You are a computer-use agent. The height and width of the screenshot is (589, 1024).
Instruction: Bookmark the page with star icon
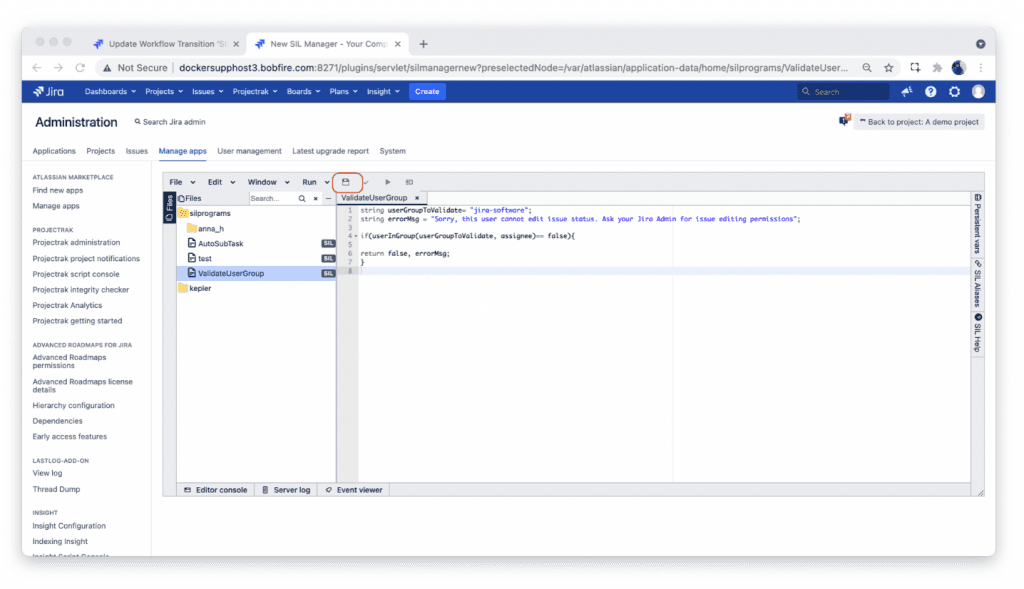(888, 67)
